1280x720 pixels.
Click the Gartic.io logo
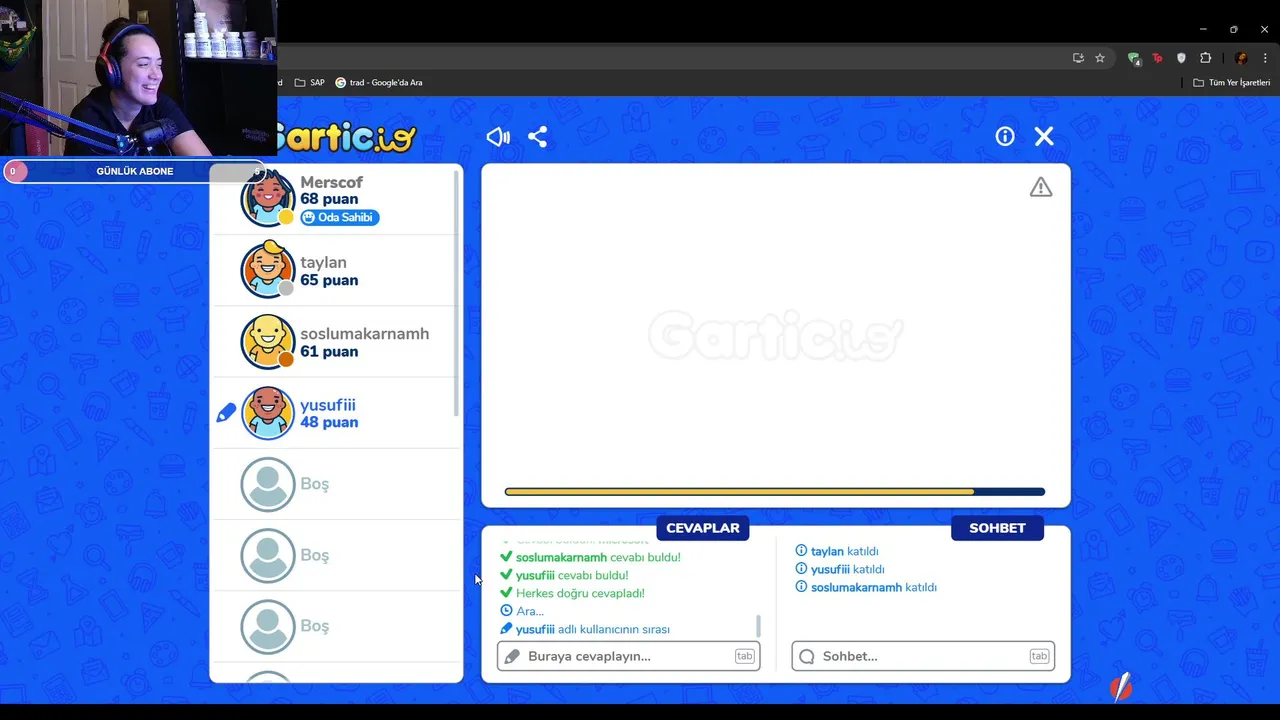point(347,137)
